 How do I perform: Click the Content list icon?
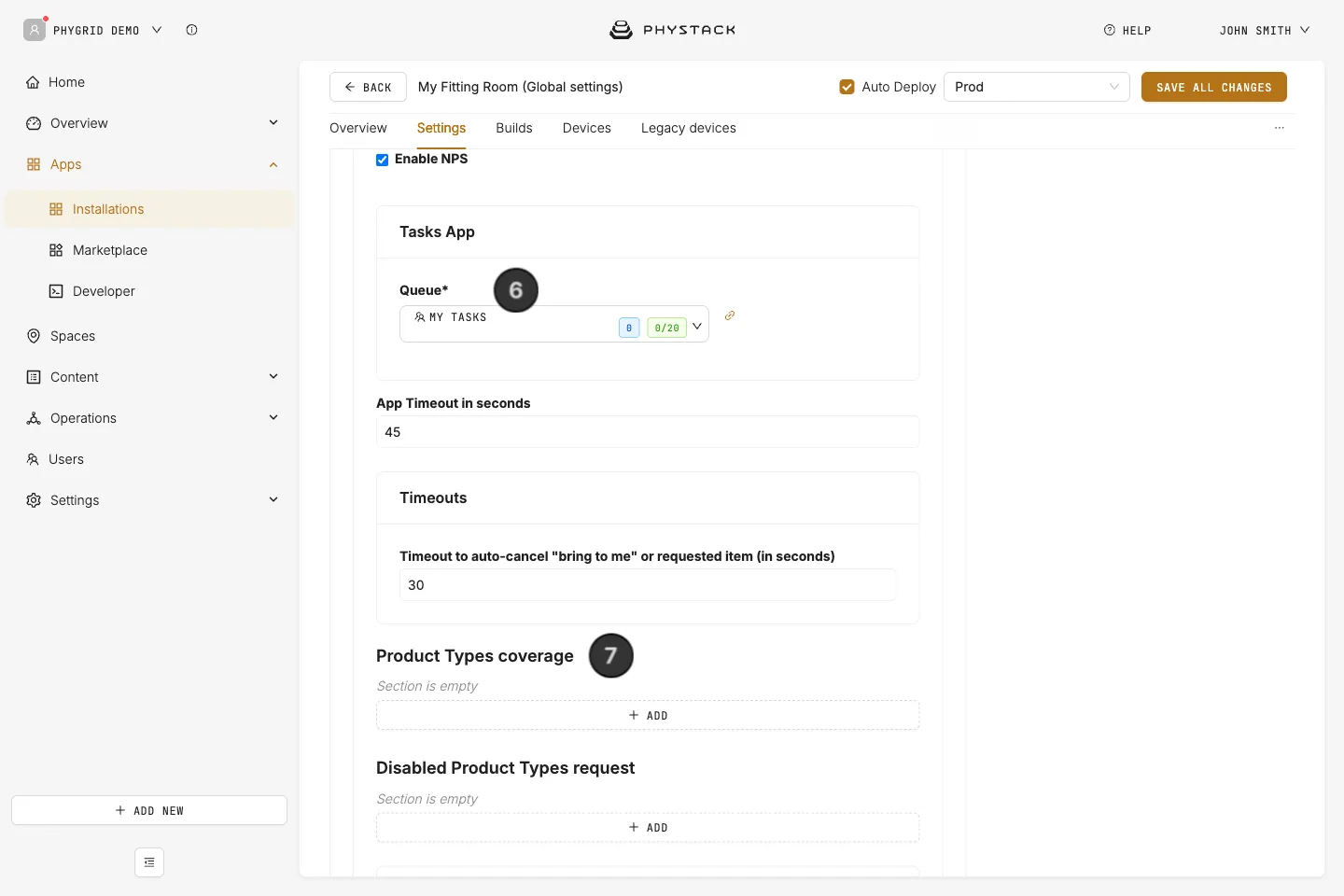coord(34,377)
